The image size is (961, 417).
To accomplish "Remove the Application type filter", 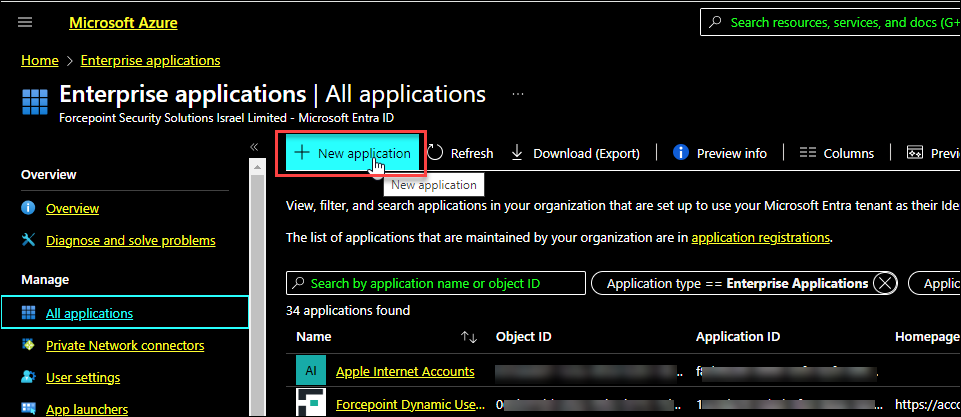I will click(884, 283).
